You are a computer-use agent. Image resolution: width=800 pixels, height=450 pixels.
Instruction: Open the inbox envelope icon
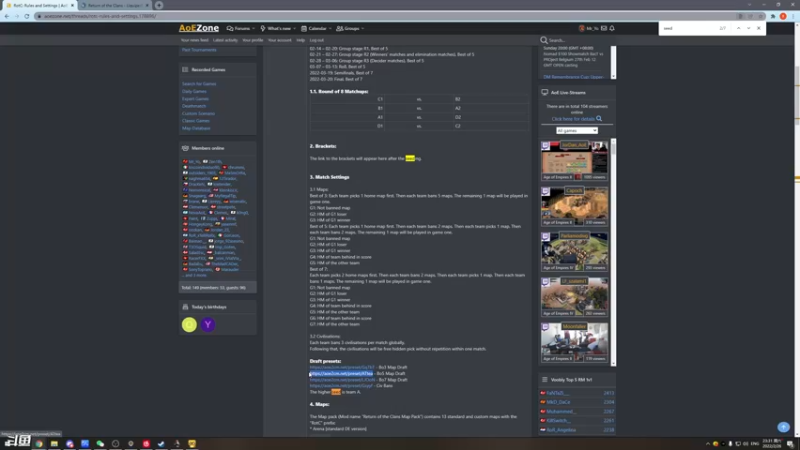tap(604, 29)
